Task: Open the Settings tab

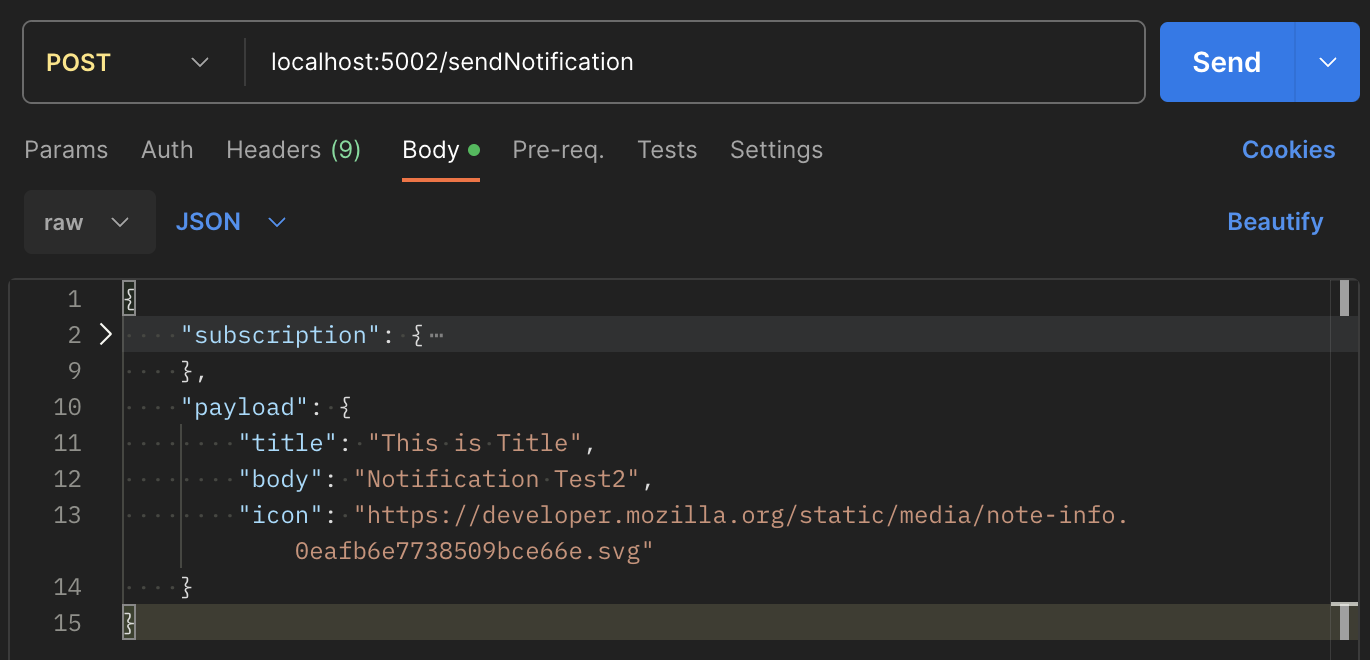Action: coord(776,150)
